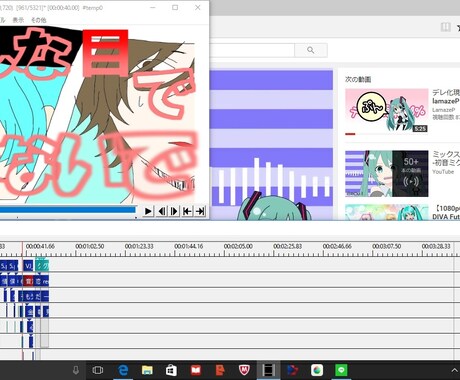Select the 'Vi' clip on top layer
Viewport: 460px width, 380px height.
[x=28, y=266]
